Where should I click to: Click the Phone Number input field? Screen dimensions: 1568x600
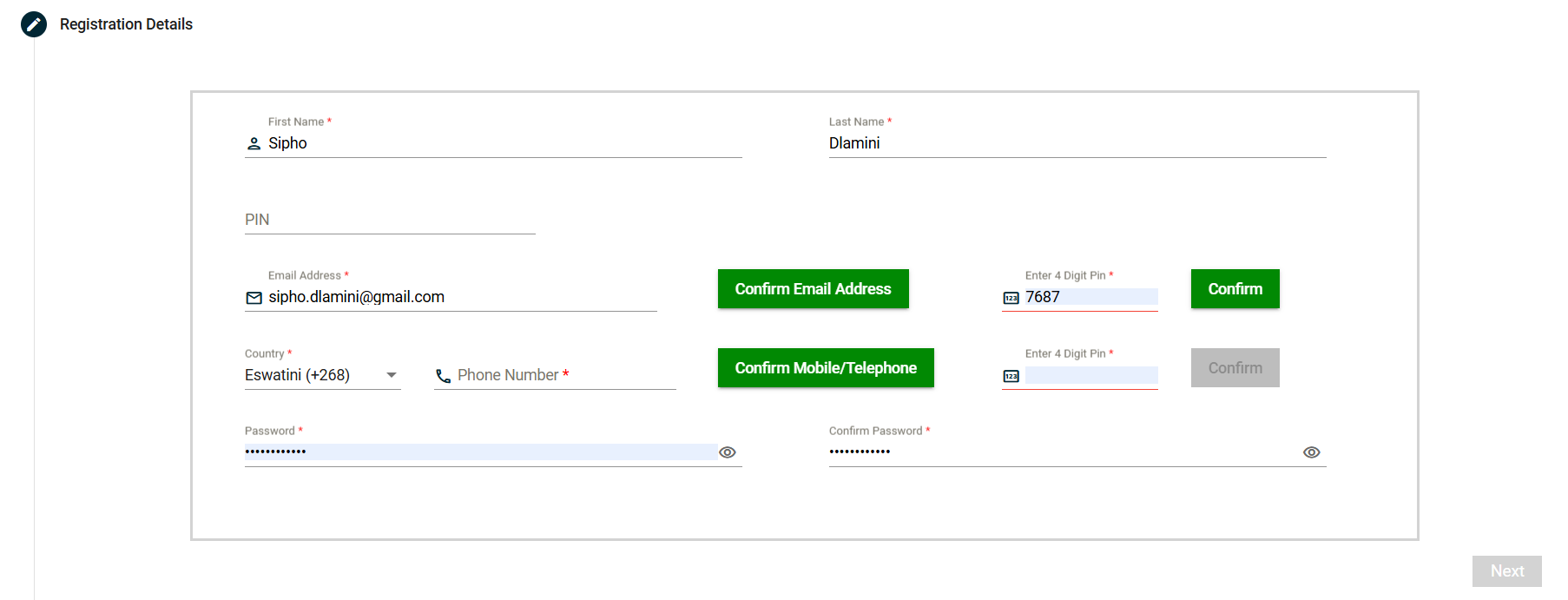coord(564,375)
